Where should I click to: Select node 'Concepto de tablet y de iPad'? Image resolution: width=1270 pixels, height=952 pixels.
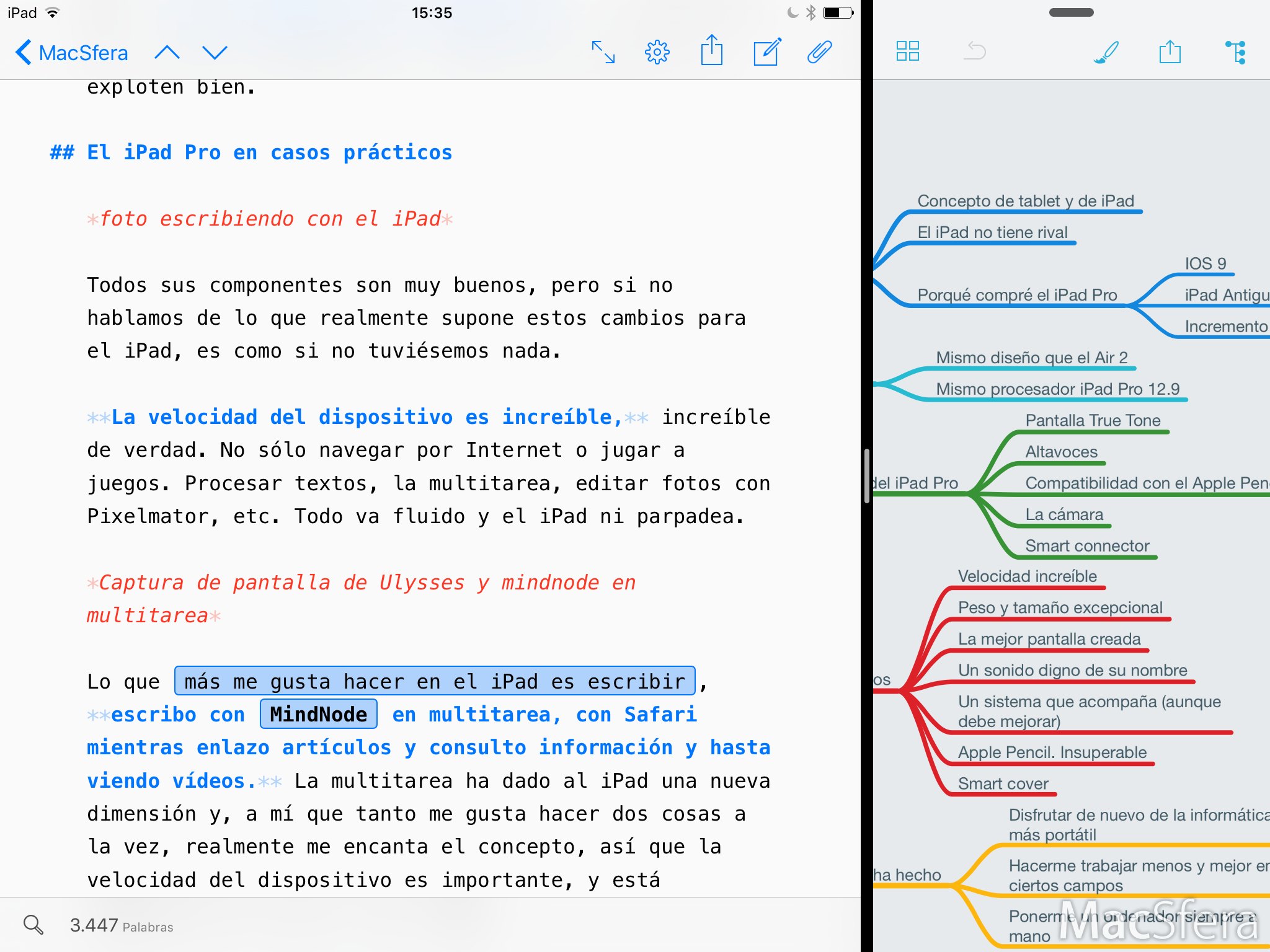click(1026, 201)
